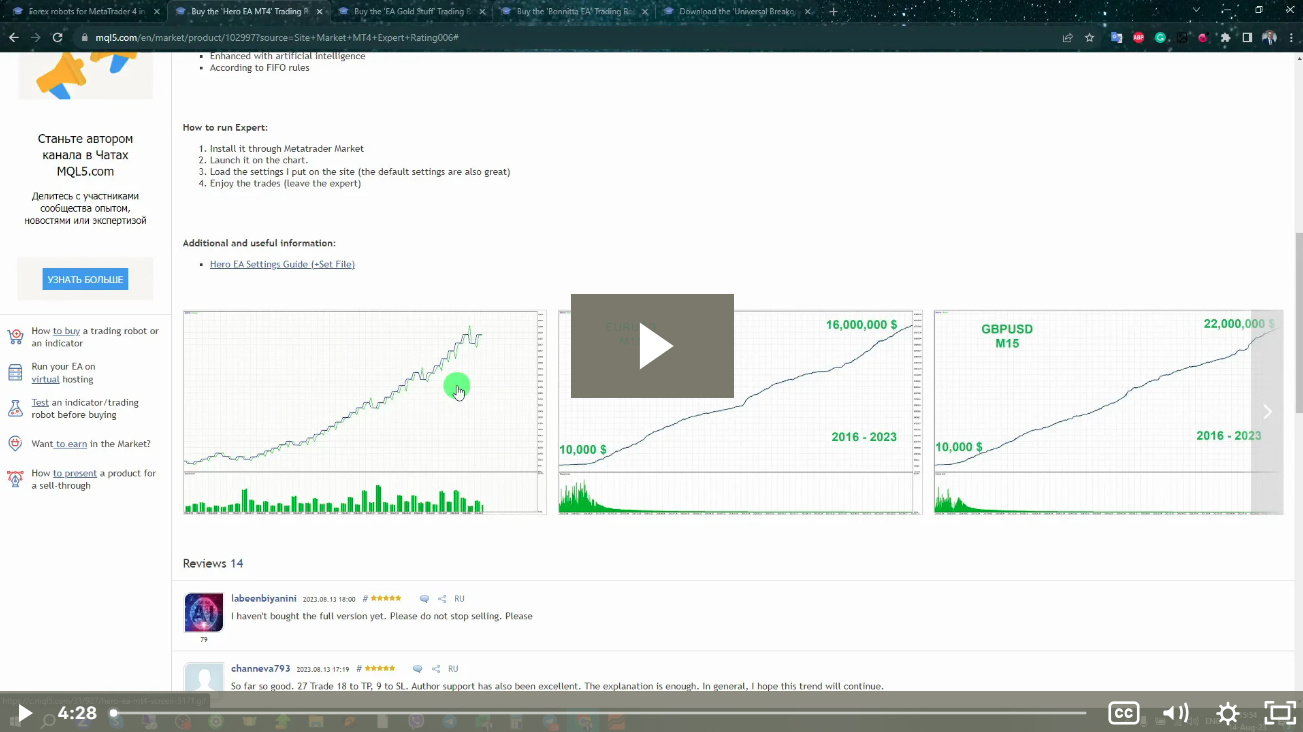Click the share icon on channeva793's review
Image resolution: width=1303 pixels, height=732 pixels.
[x=435, y=668]
